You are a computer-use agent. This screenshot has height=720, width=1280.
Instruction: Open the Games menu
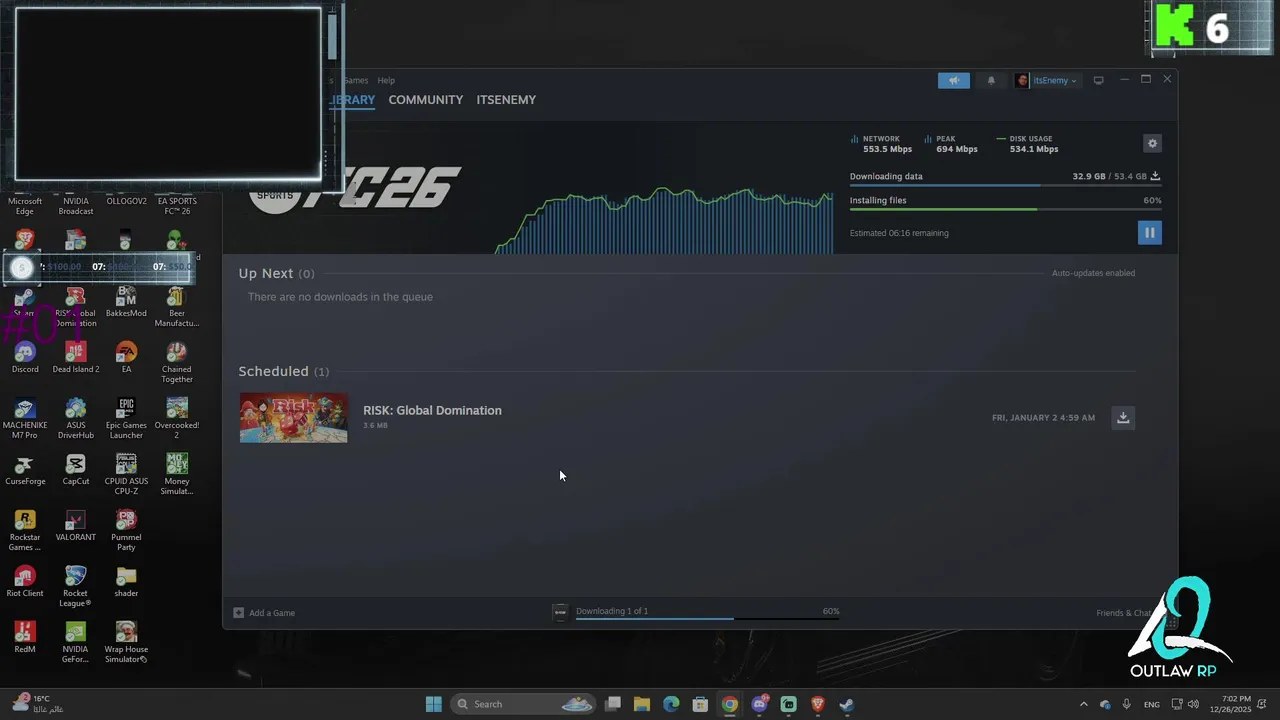click(356, 80)
